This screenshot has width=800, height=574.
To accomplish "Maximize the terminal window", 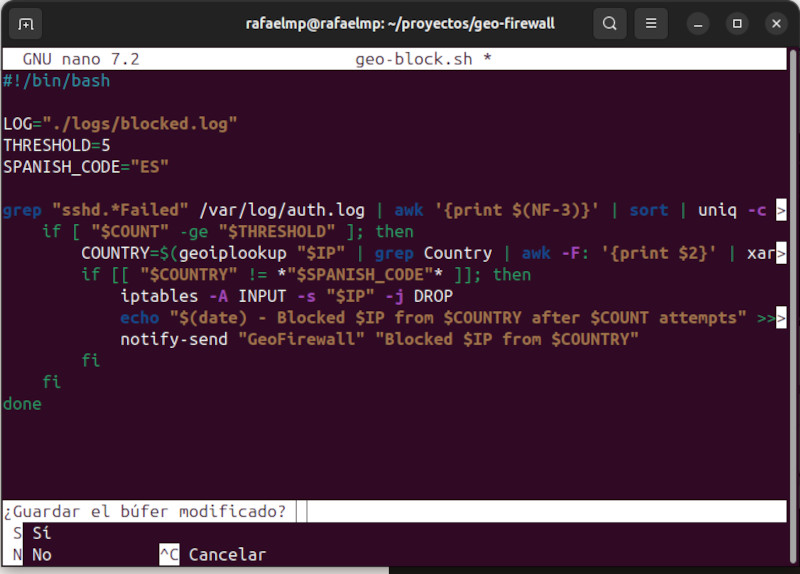I will click(737, 24).
